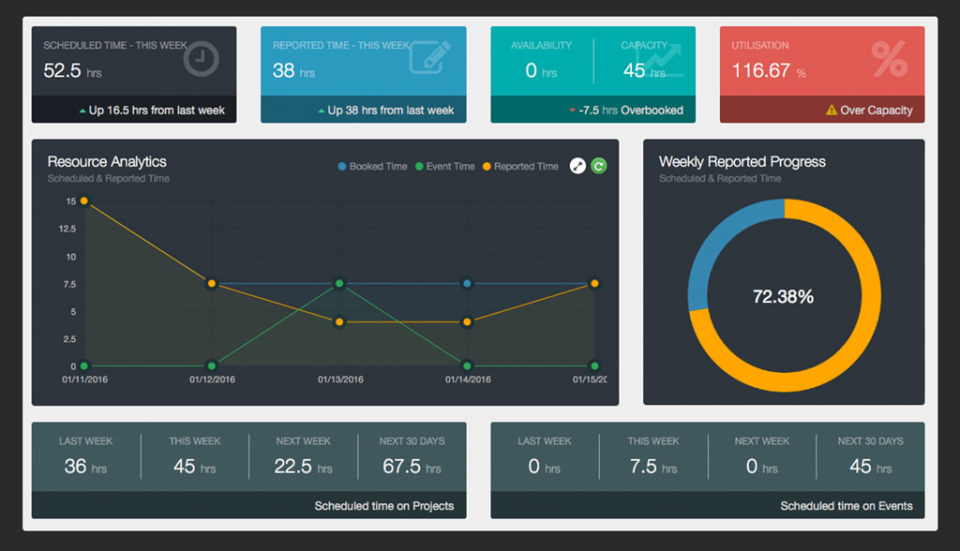960x551 pixels.
Task: Click the Resource Analytics title
Action: 107,162
